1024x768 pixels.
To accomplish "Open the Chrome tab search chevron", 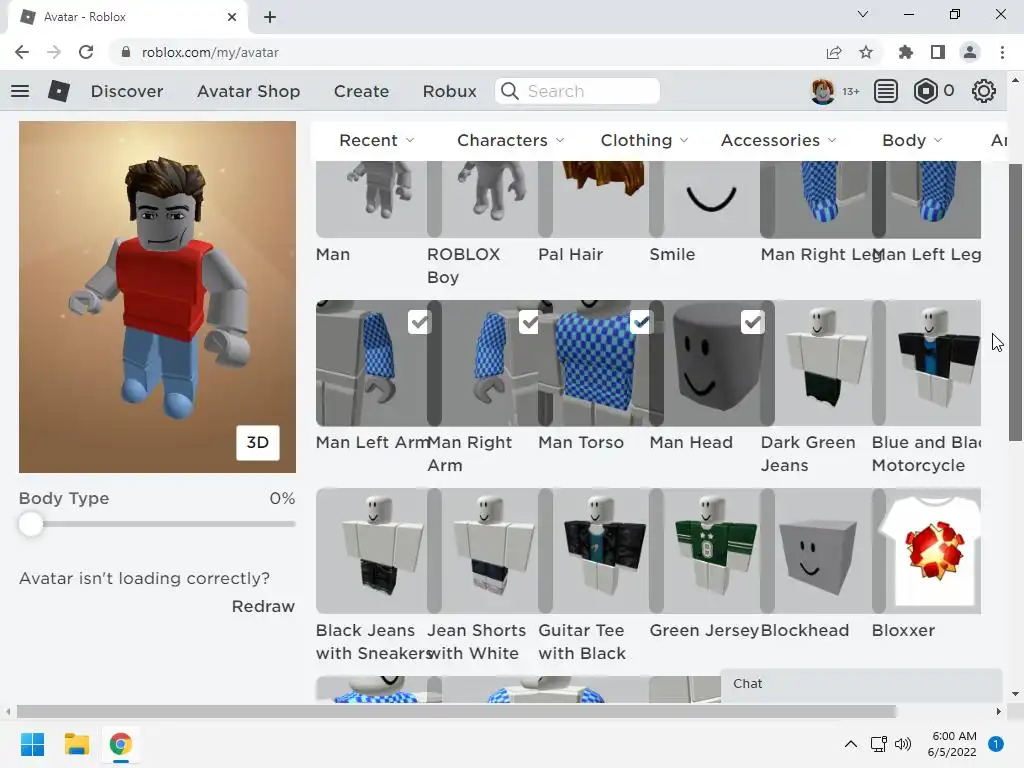I will click(x=863, y=14).
